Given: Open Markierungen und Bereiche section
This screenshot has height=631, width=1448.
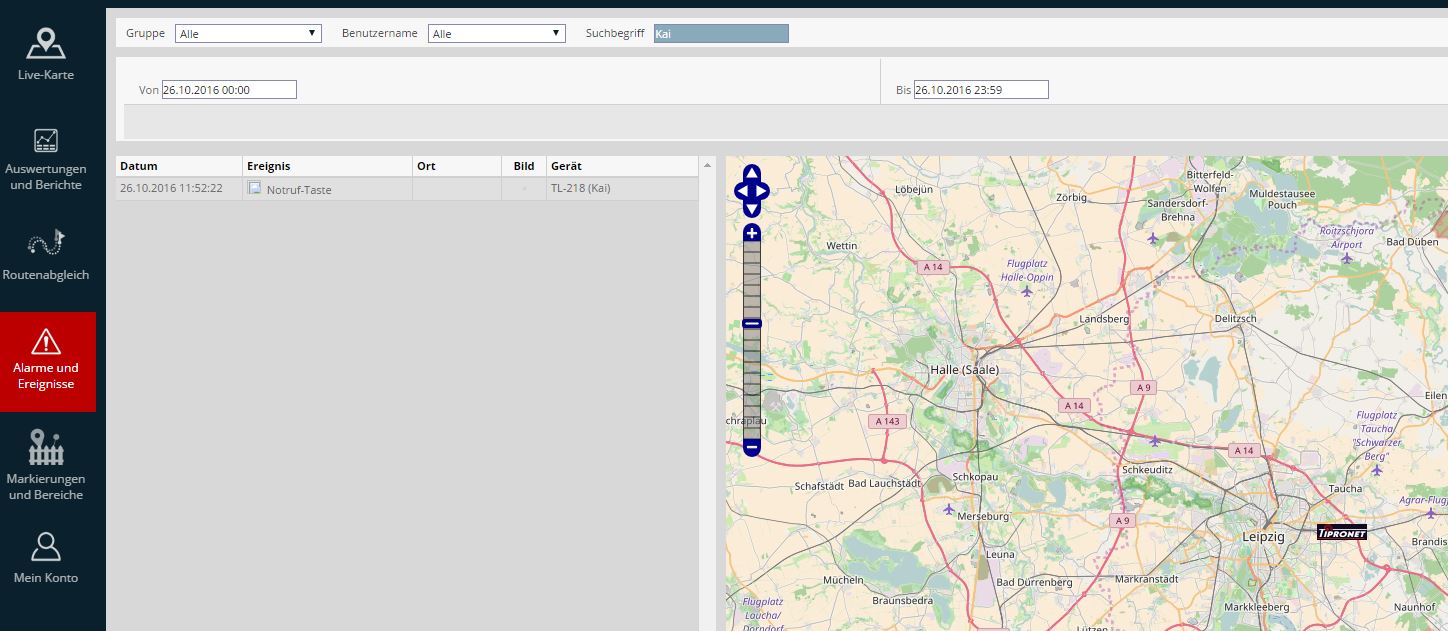Looking at the screenshot, I should [x=46, y=466].
